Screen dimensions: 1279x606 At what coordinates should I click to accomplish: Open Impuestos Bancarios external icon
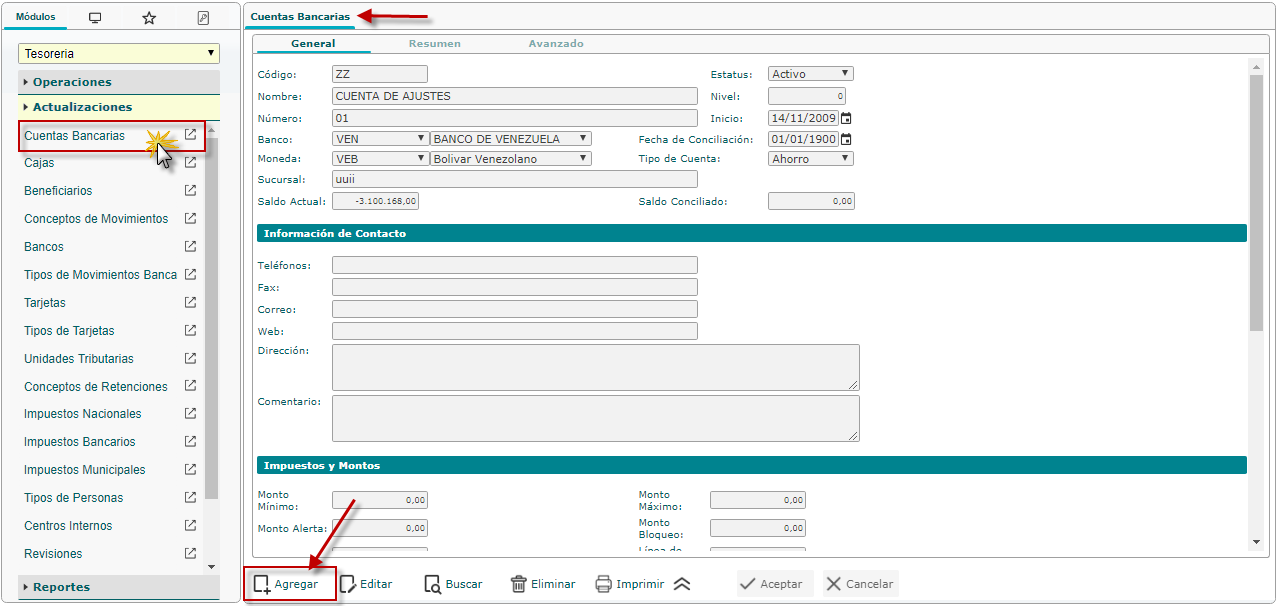point(190,442)
